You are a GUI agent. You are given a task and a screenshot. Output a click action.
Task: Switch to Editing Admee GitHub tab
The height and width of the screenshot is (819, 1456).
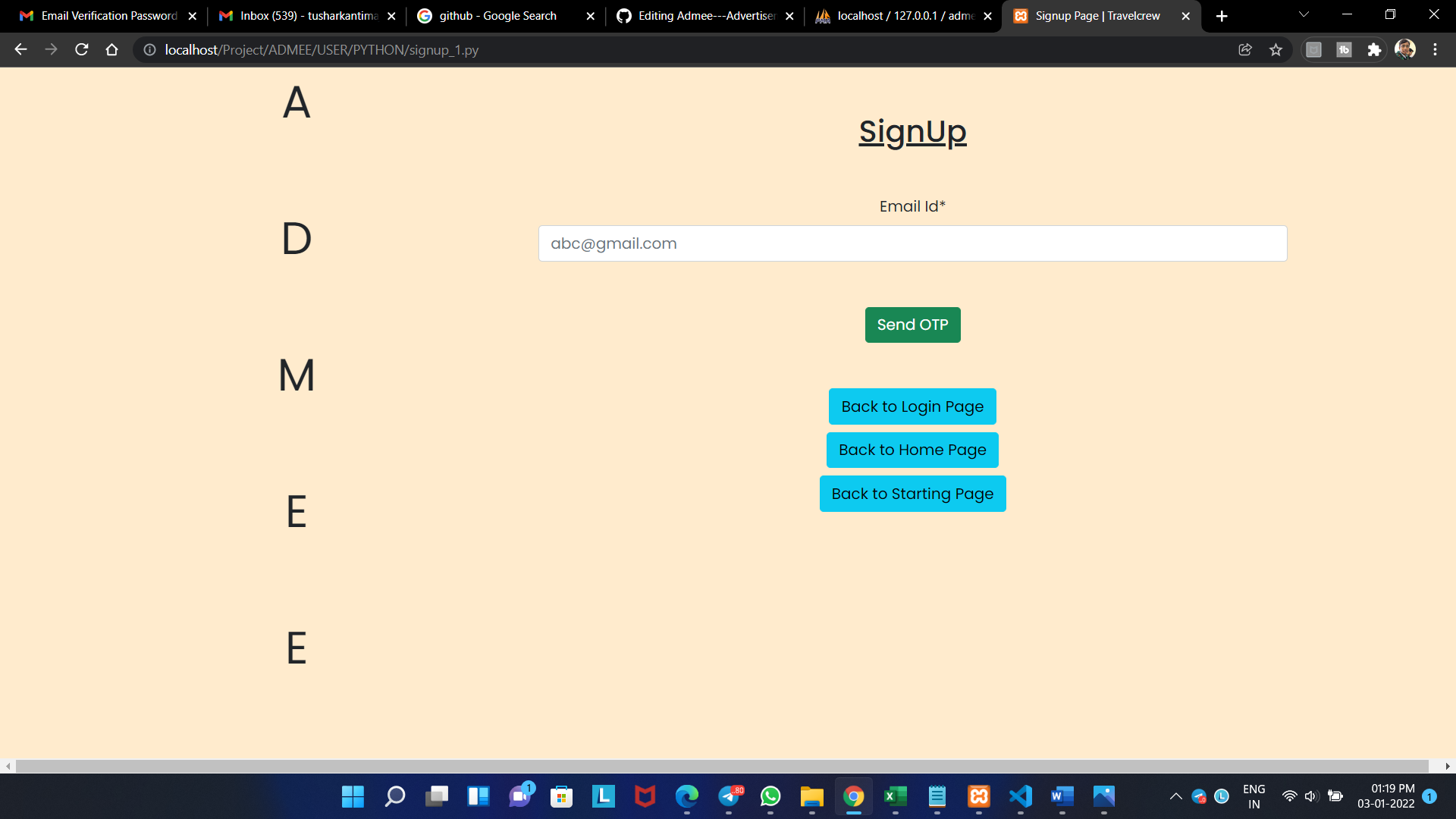coord(705,16)
